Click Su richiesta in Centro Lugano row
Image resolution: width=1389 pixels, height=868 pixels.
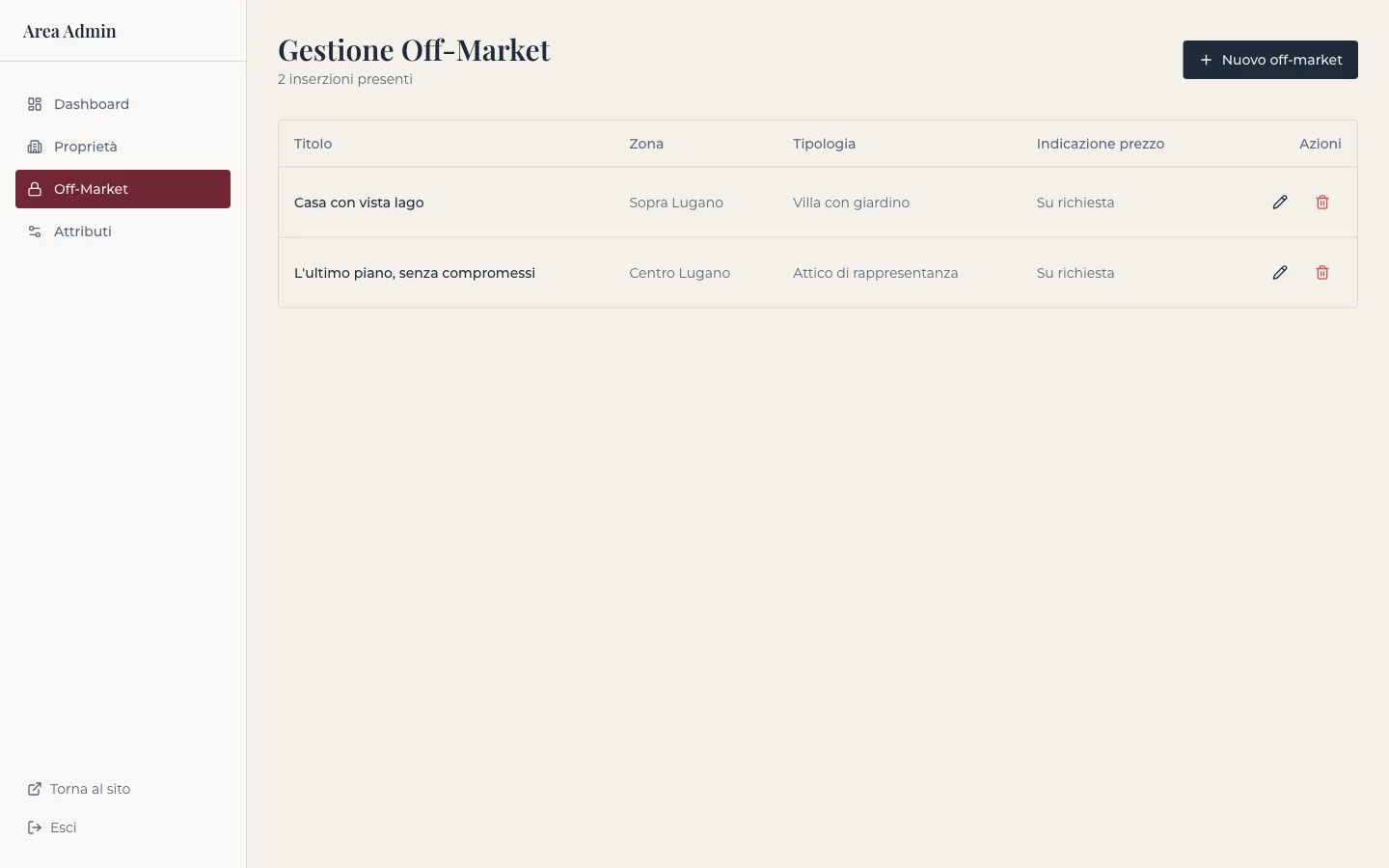(1076, 273)
